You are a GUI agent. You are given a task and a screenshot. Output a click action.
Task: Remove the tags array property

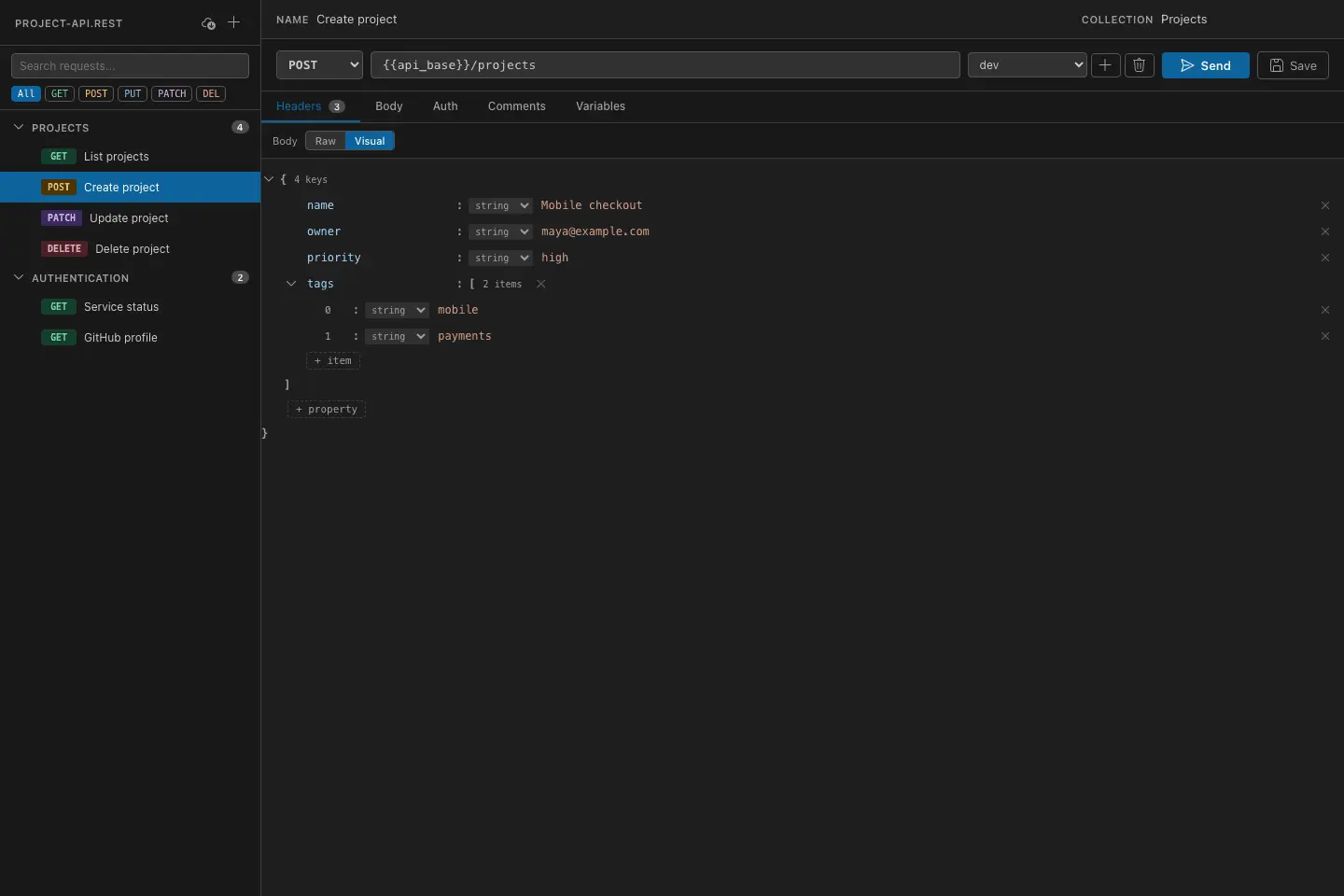[x=540, y=284]
